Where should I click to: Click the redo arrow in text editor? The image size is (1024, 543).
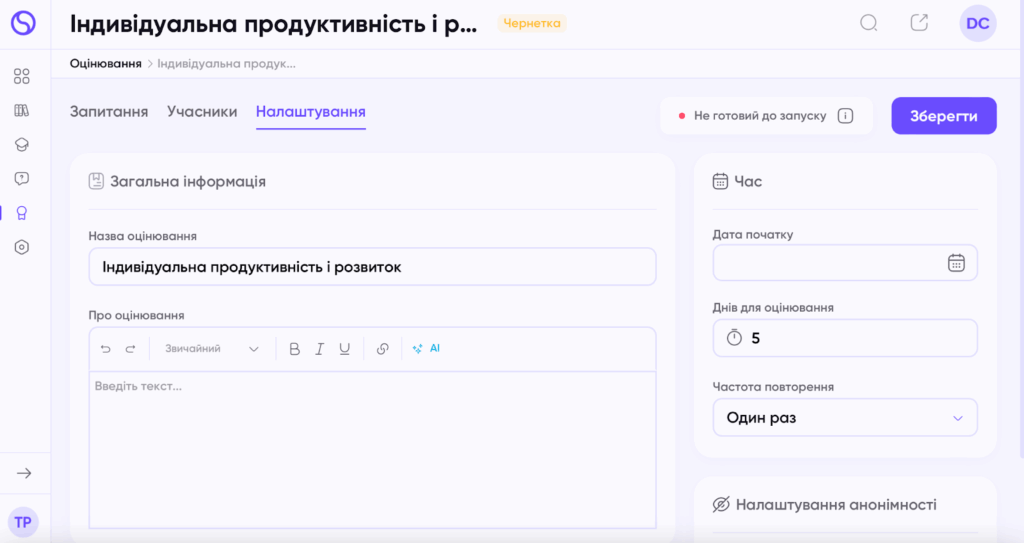click(130, 349)
